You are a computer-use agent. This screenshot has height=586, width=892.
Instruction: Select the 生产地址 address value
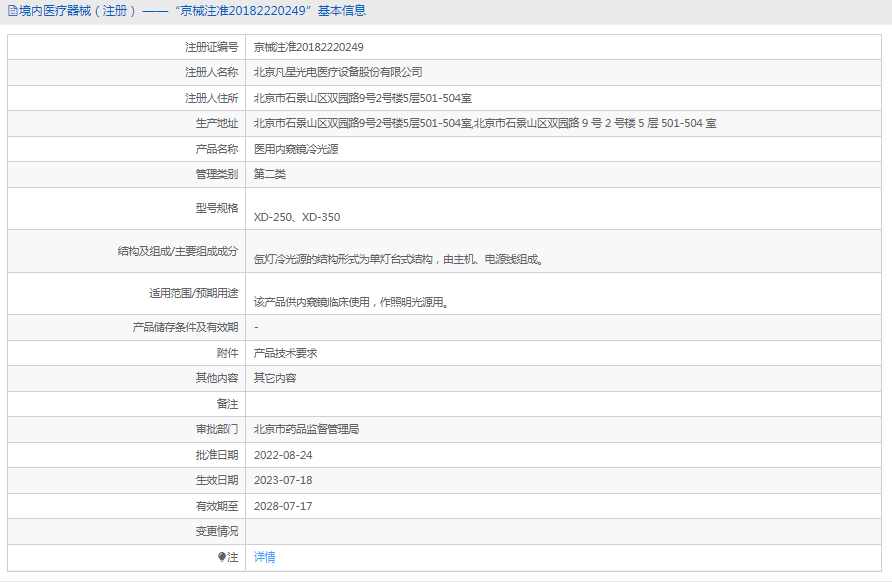pos(485,123)
